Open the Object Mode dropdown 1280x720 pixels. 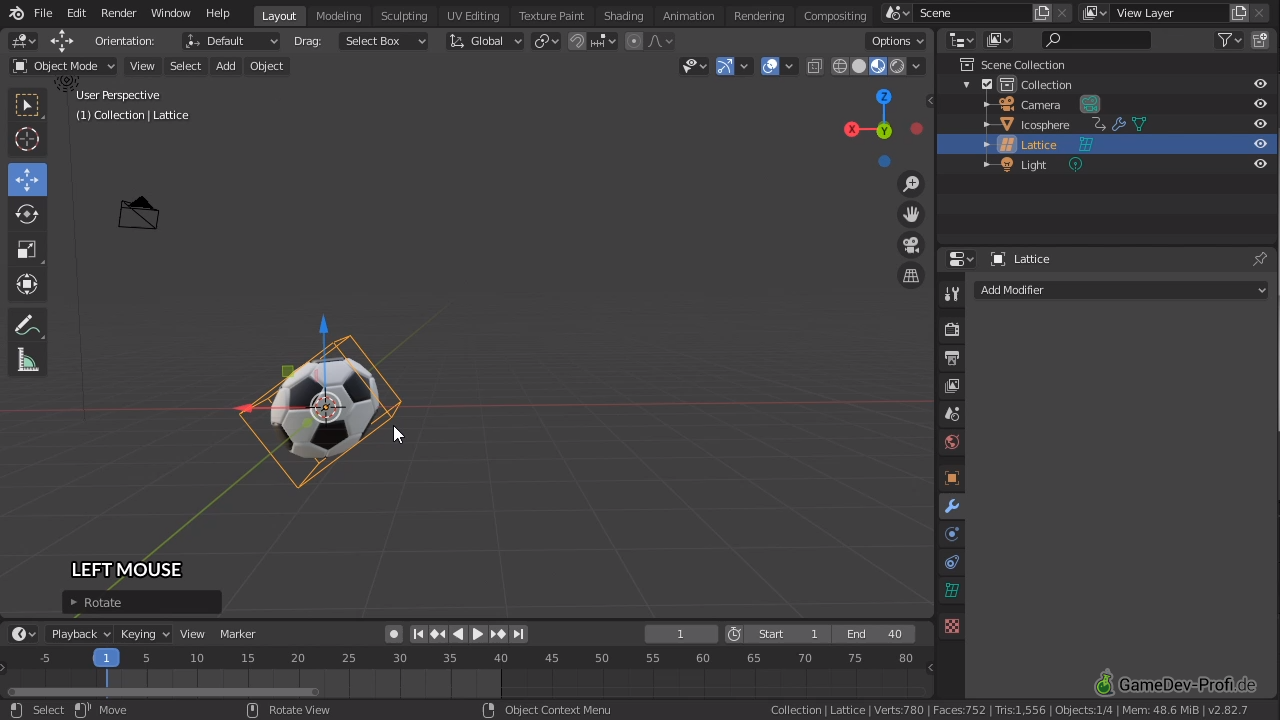tap(64, 66)
